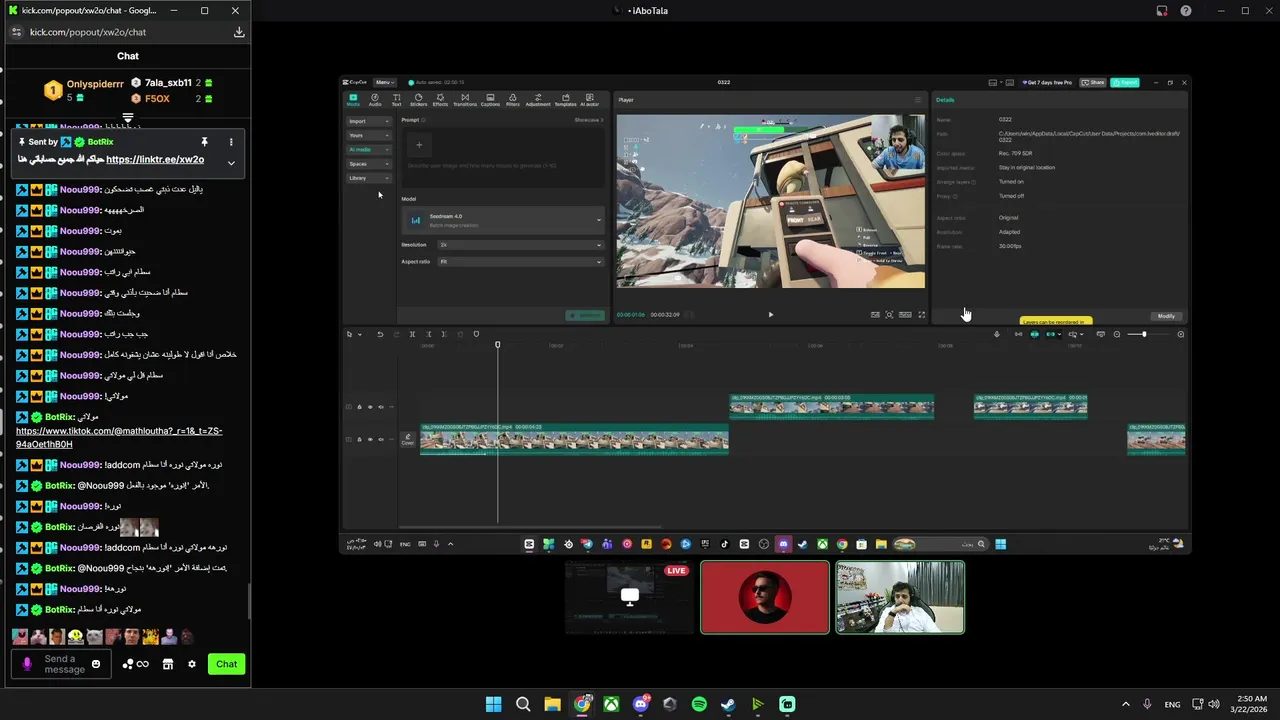Undo the last edit in CapCut timeline
The height and width of the screenshot is (720, 1280).
click(380, 334)
